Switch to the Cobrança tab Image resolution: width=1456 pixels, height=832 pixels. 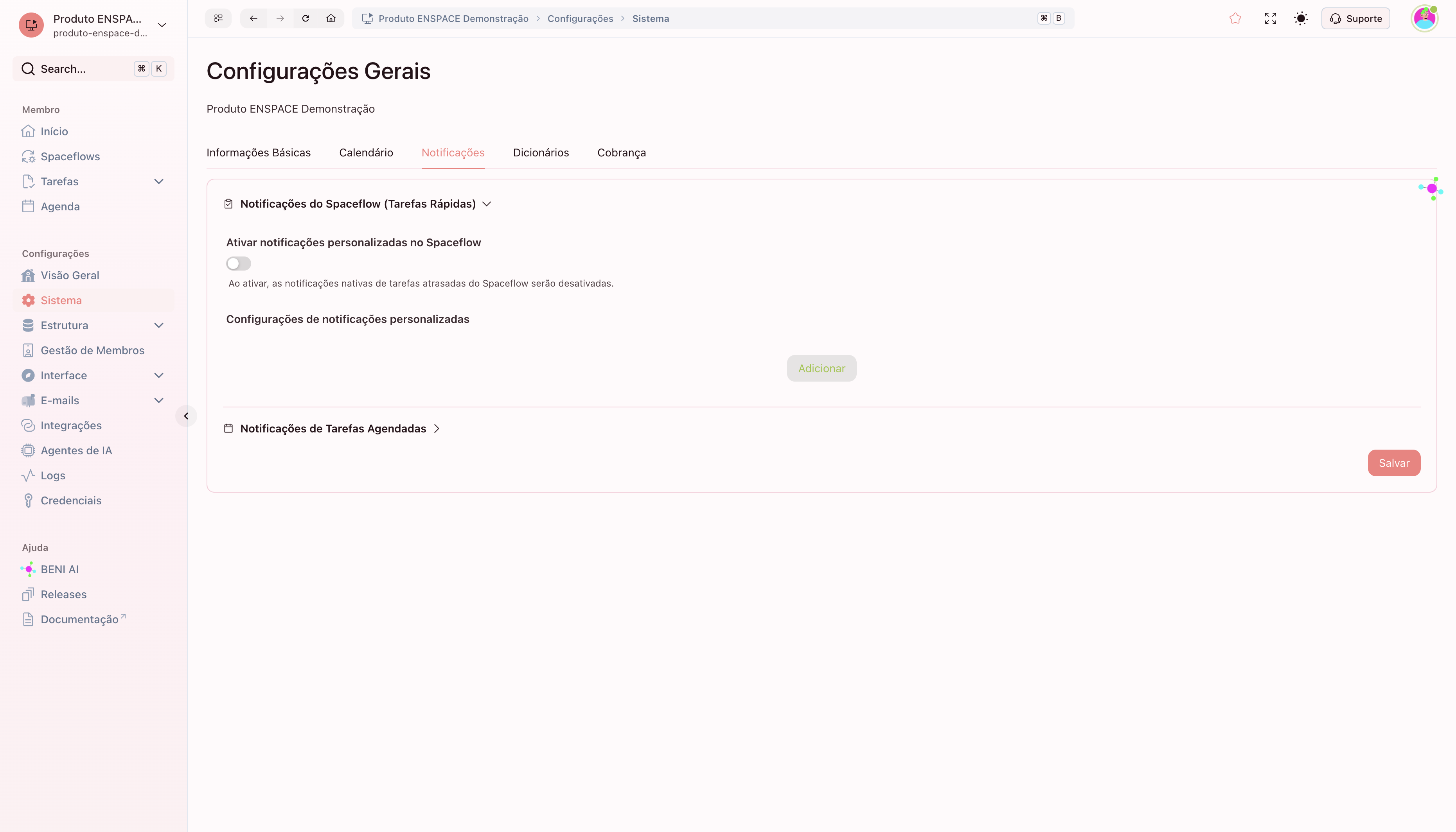pos(621,152)
